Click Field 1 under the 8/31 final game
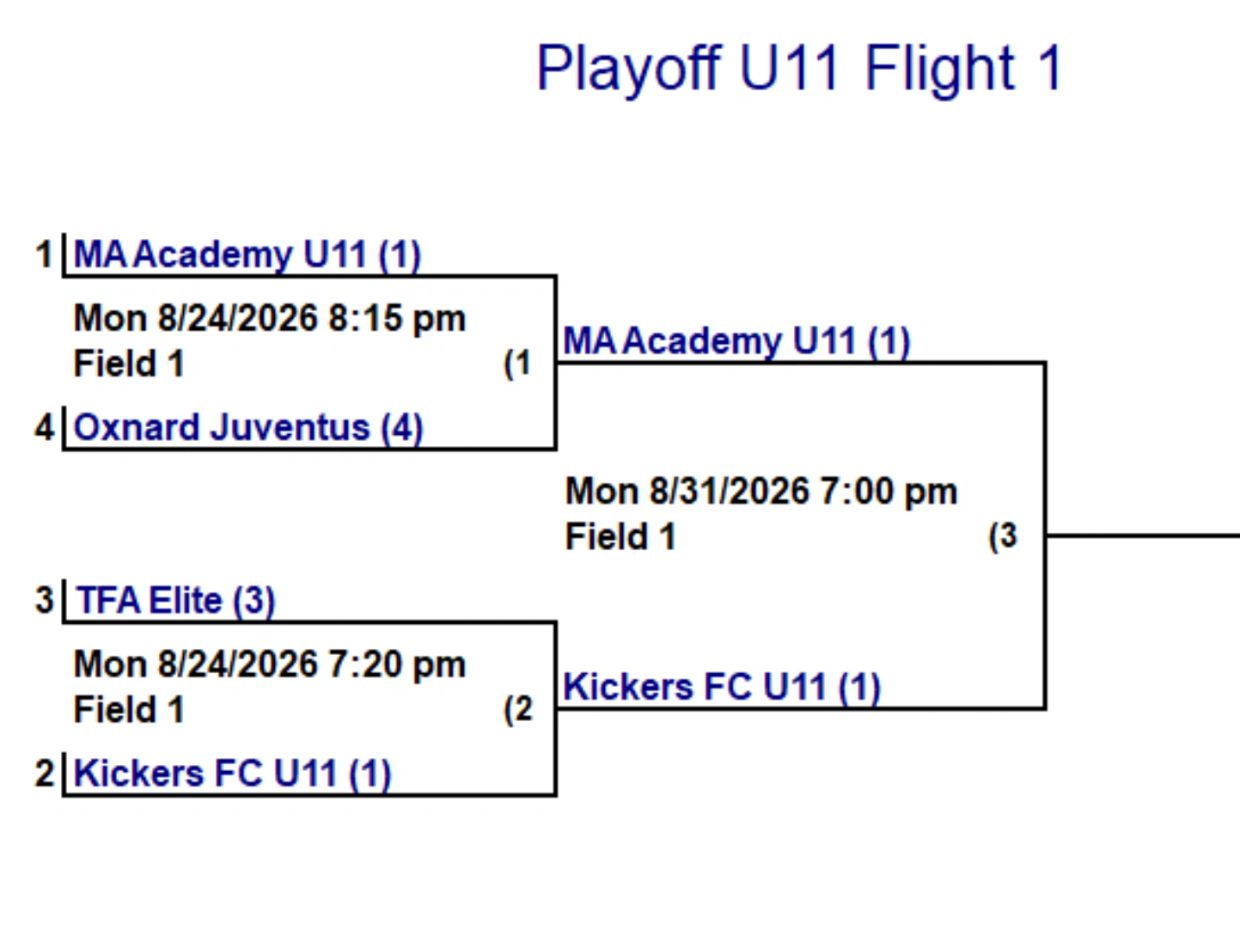This screenshot has width=1240, height=942. tap(621, 537)
